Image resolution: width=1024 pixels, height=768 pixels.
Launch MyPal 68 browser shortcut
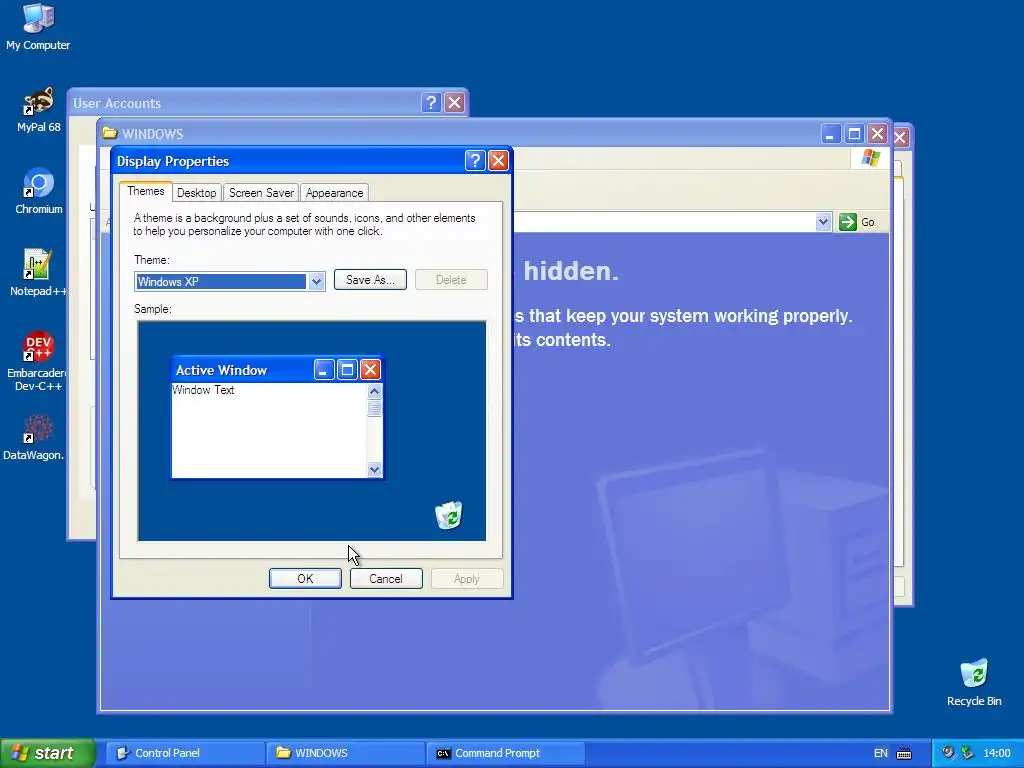39,110
